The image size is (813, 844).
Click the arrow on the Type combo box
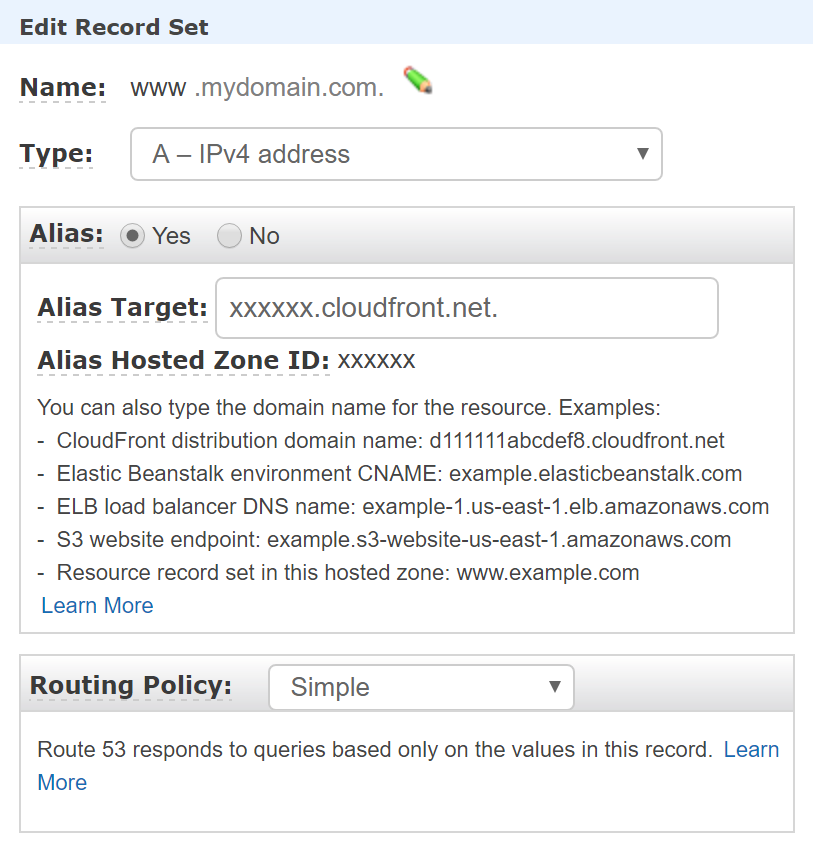tap(642, 153)
